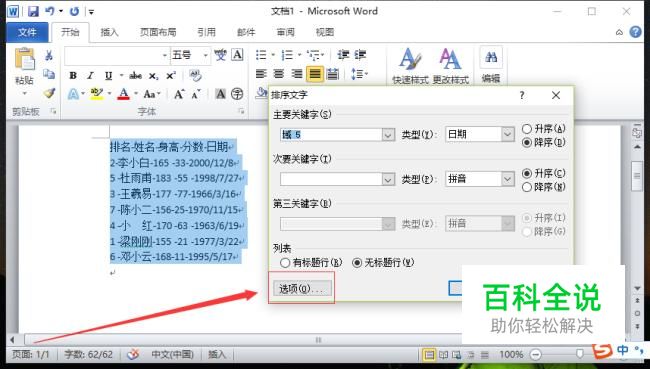This screenshot has width=650, height=369.
Task: Click the Save icon in quick access toolbar
Action: pos(33,11)
